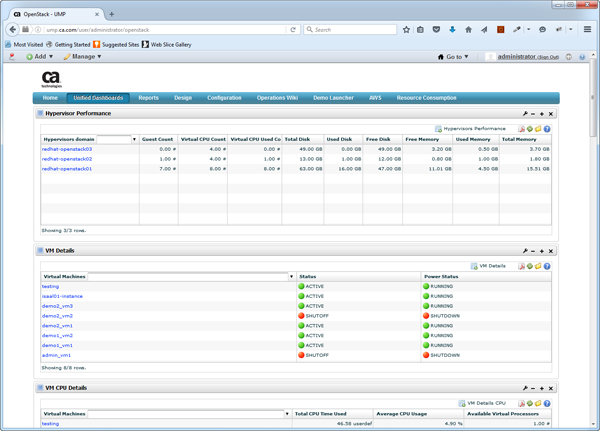Click the Firefox bookmark star icon

(406, 30)
